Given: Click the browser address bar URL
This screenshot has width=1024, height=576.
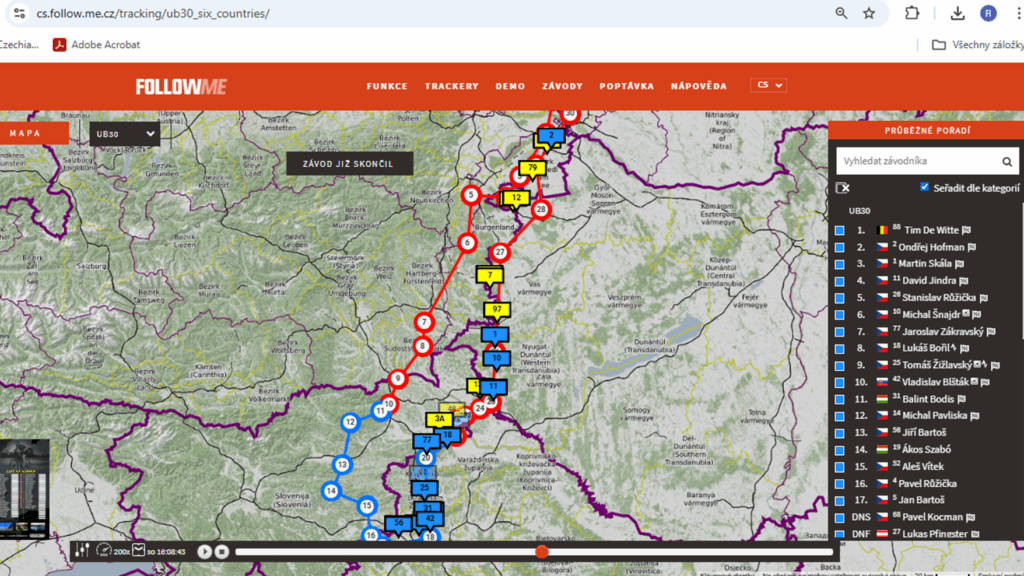Looking at the screenshot, I should point(152,13).
